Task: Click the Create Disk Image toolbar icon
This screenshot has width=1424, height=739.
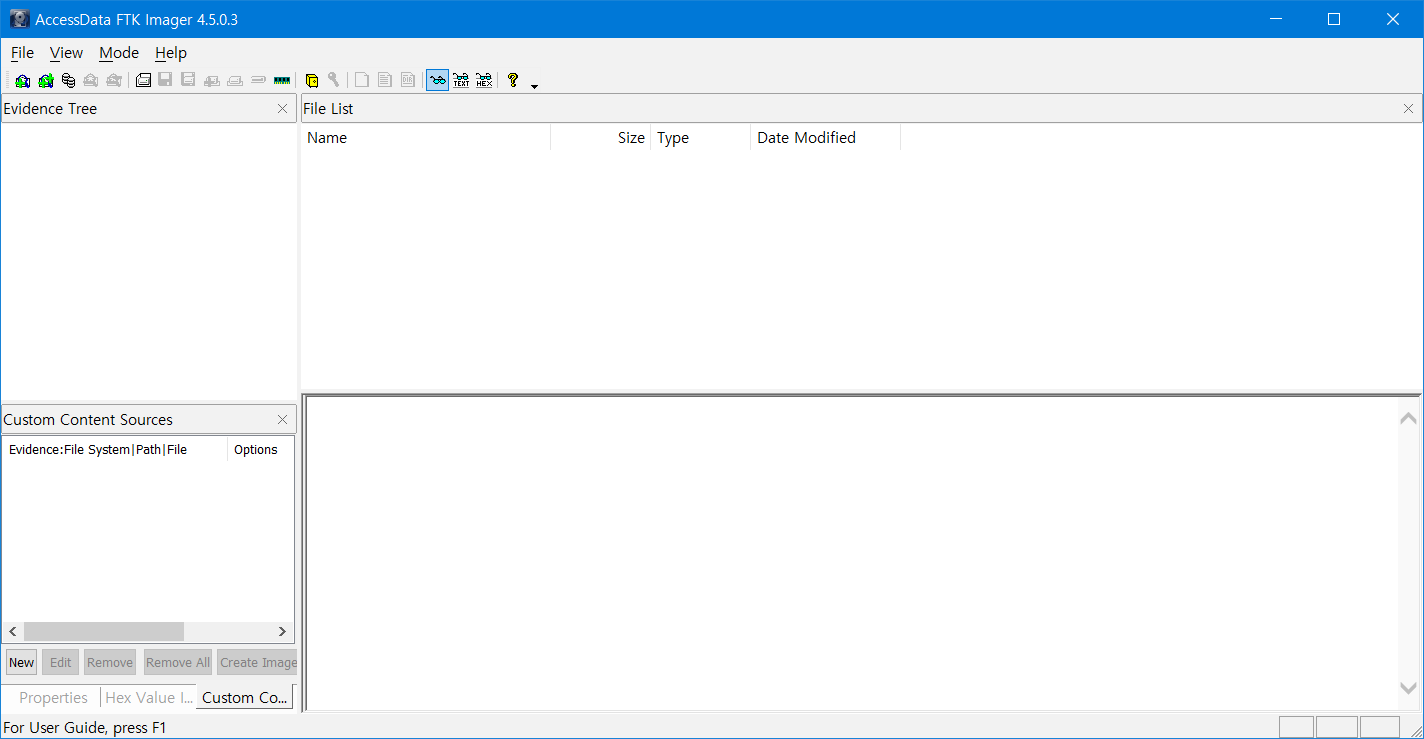Action: 143,81
